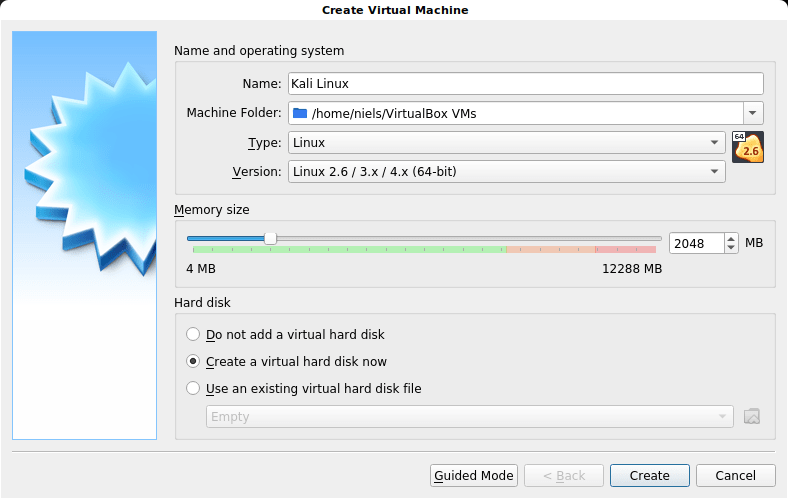Image resolution: width=788 pixels, height=499 pixels.
Task: Click the Name and operating system heading
Action: tap(259, 51)
